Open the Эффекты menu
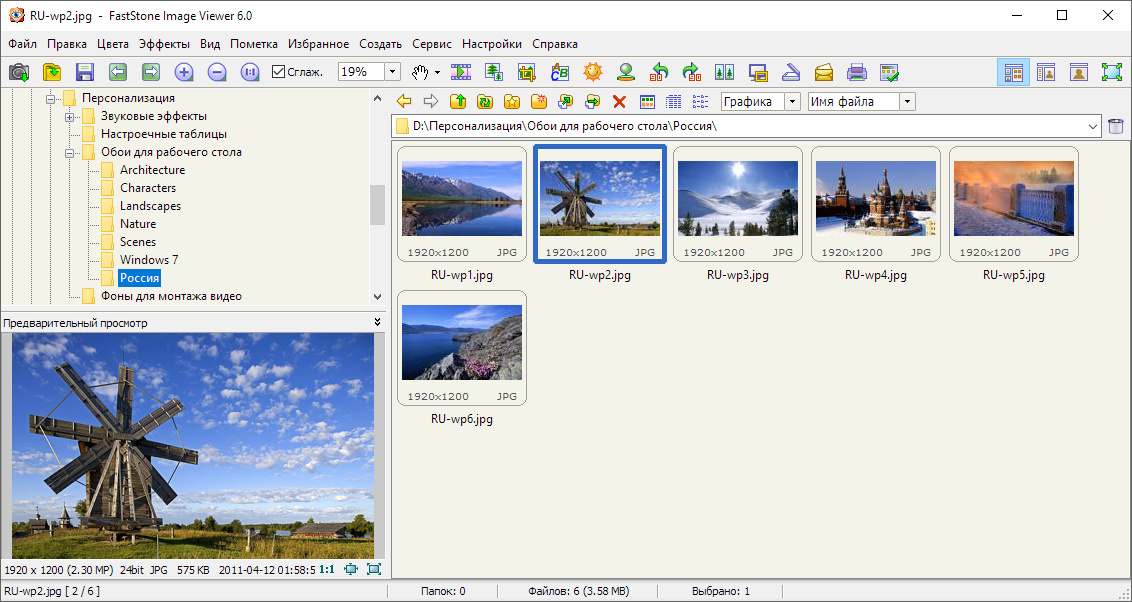This screenshot has height=602, width=1132. tap(165, 44)
